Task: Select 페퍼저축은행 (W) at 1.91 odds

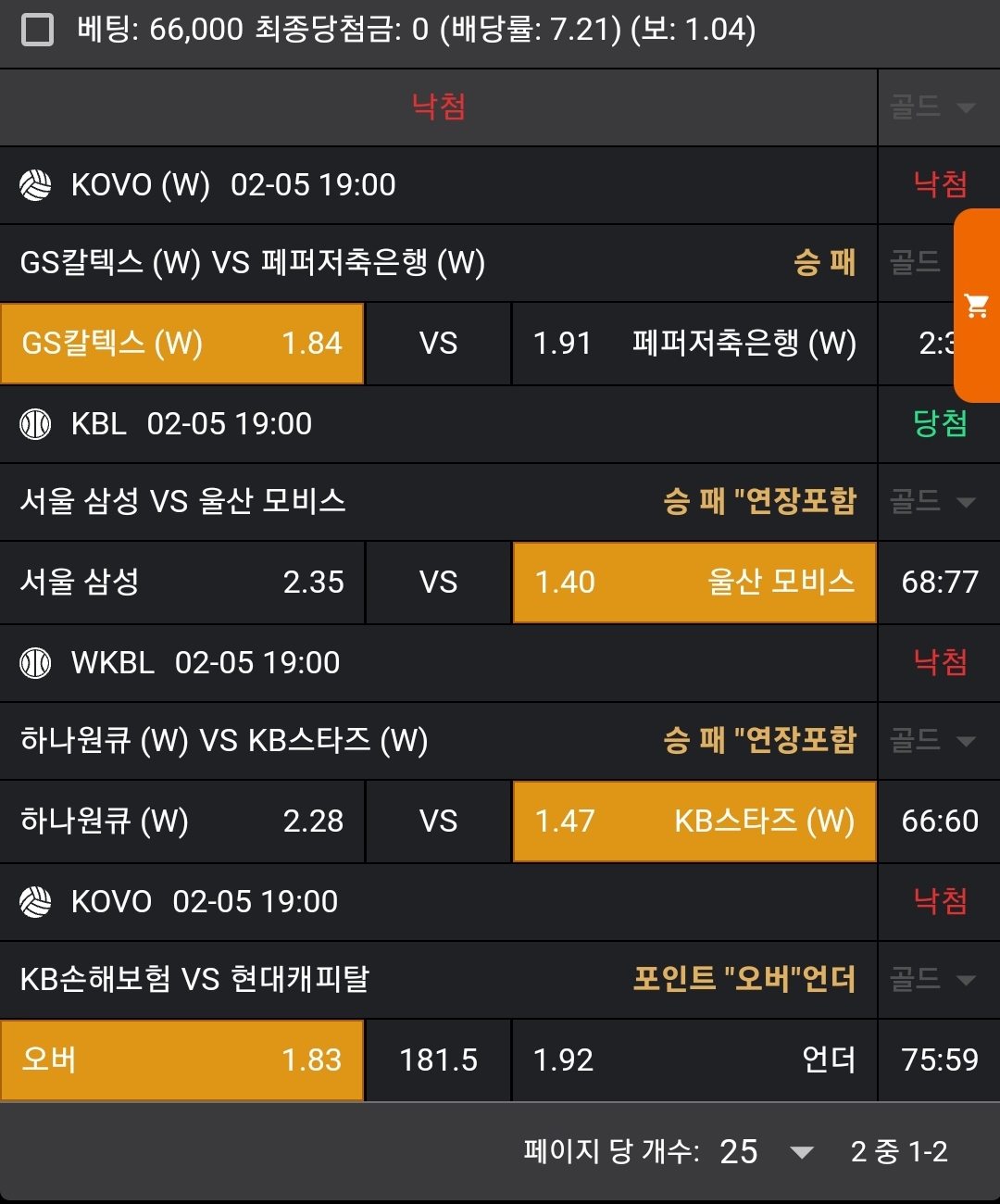Action: (x=694, y=344)
